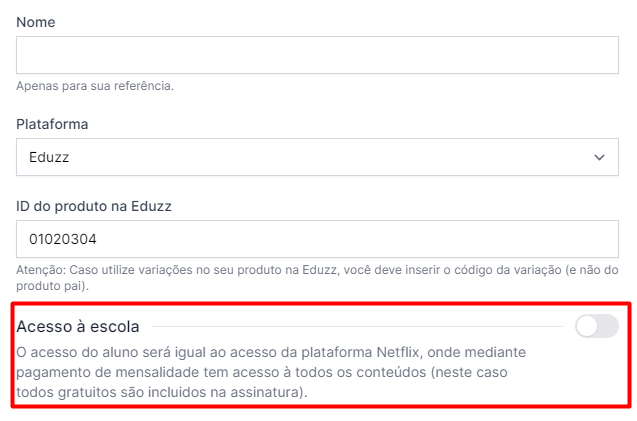Click the chevron arrow in Plataforma field

click(x=599, y=157)
